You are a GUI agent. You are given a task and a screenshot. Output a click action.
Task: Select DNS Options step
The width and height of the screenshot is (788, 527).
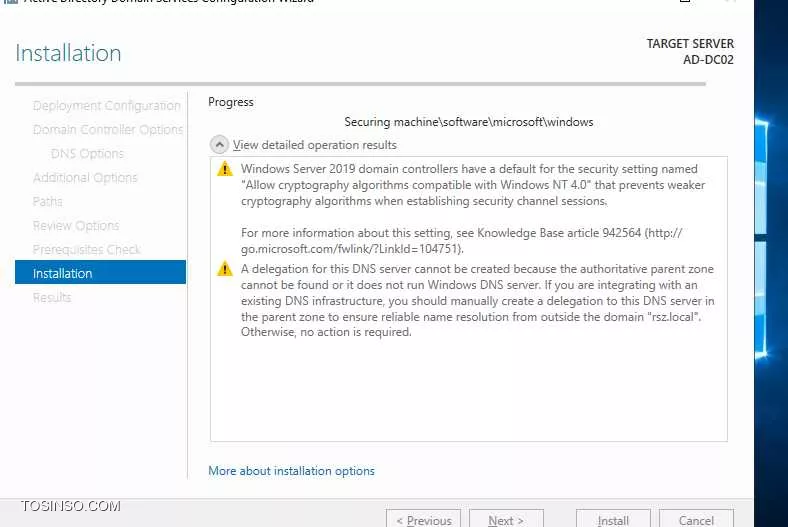[87, 153]
